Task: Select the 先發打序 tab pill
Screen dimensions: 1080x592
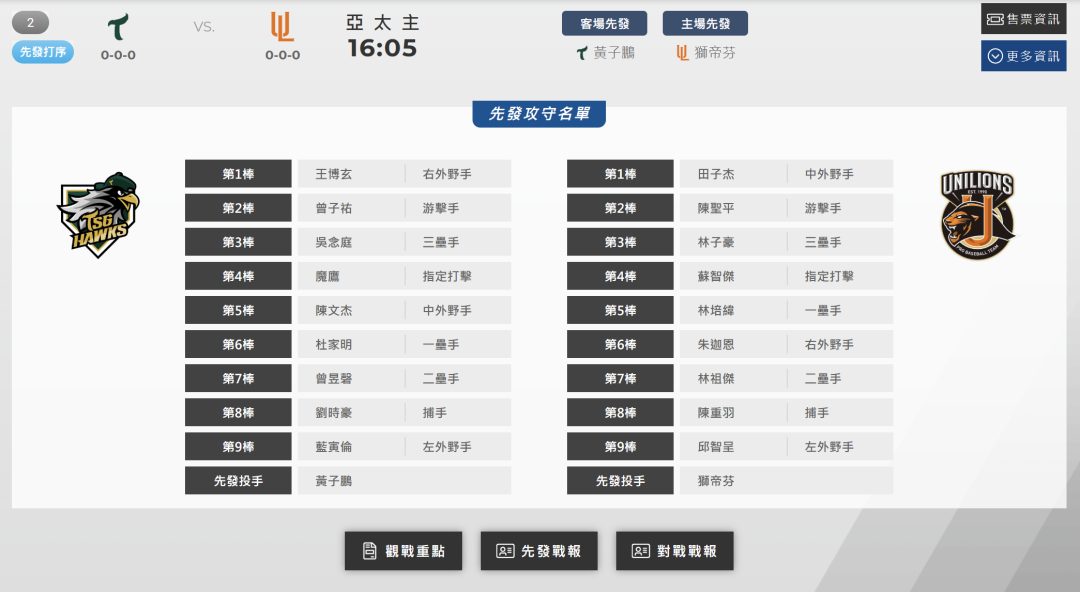Action: pyautogui.click(x=43, y=52)
